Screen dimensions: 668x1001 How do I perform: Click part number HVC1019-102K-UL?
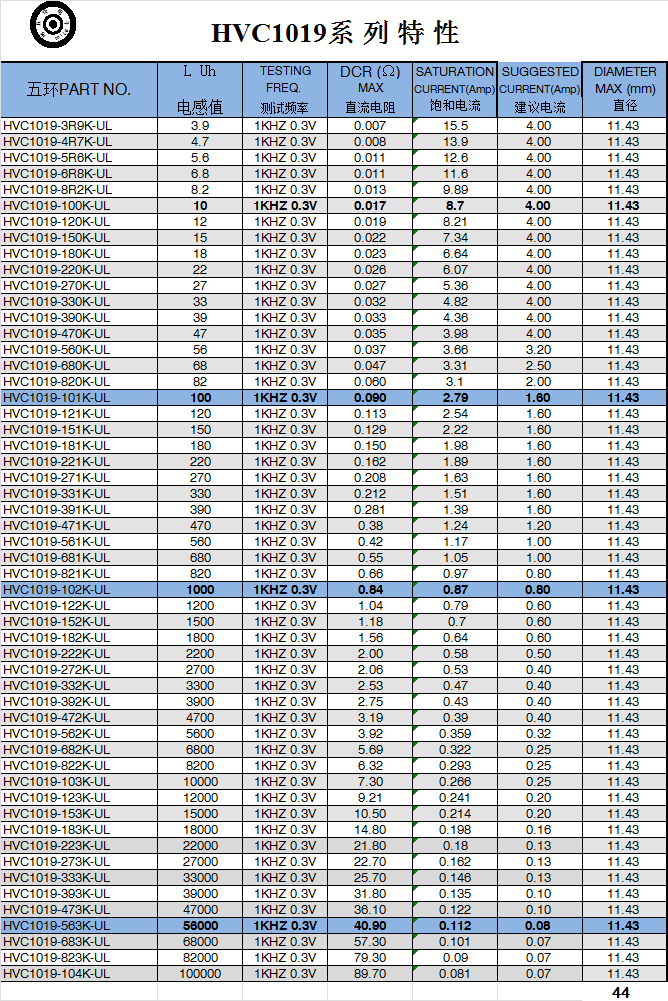click(x=57, y=590)
